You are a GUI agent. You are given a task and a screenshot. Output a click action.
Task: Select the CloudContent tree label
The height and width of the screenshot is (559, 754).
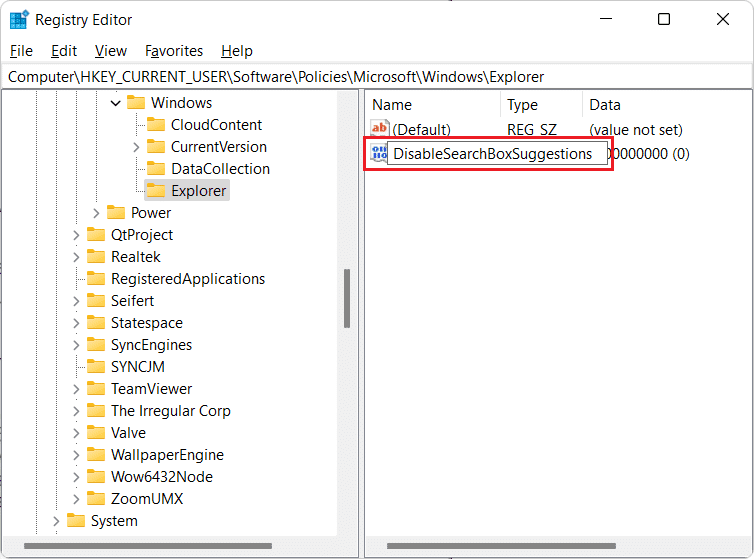[216, 125]
